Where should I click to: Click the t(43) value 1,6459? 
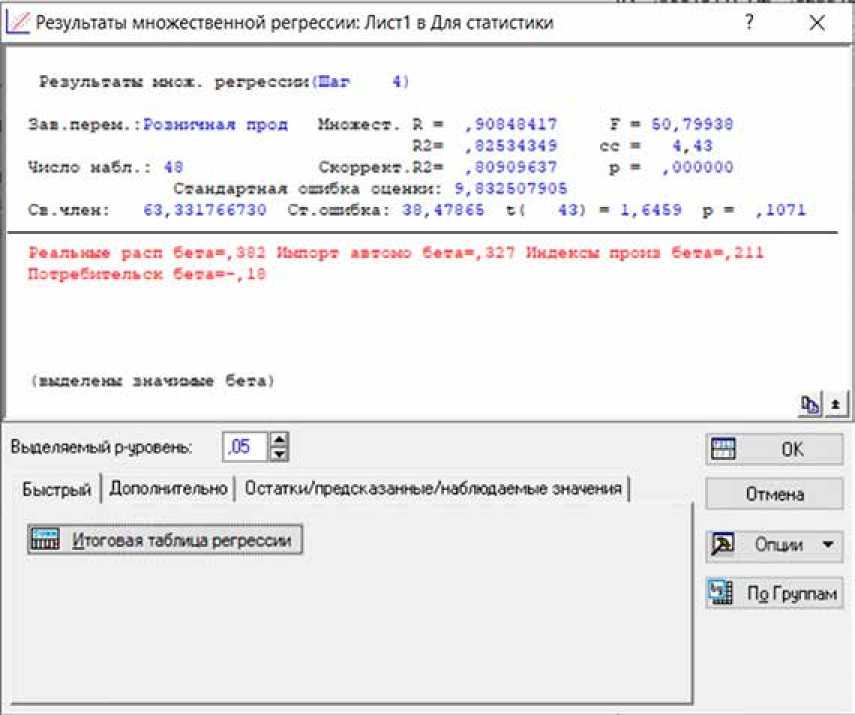[651, 210]
